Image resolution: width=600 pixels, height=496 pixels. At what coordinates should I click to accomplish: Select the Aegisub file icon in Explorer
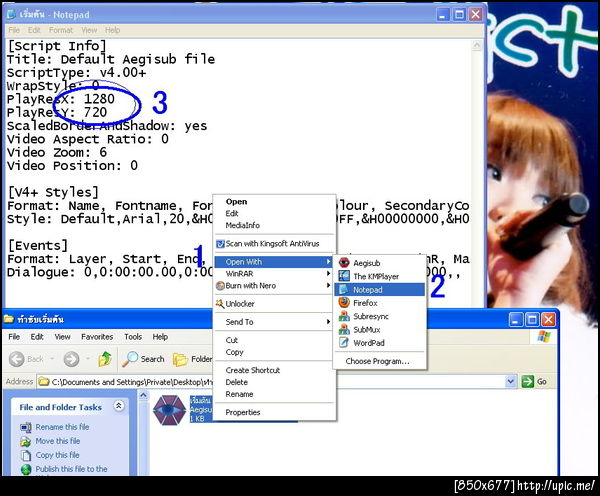click(x=169, y=410)
